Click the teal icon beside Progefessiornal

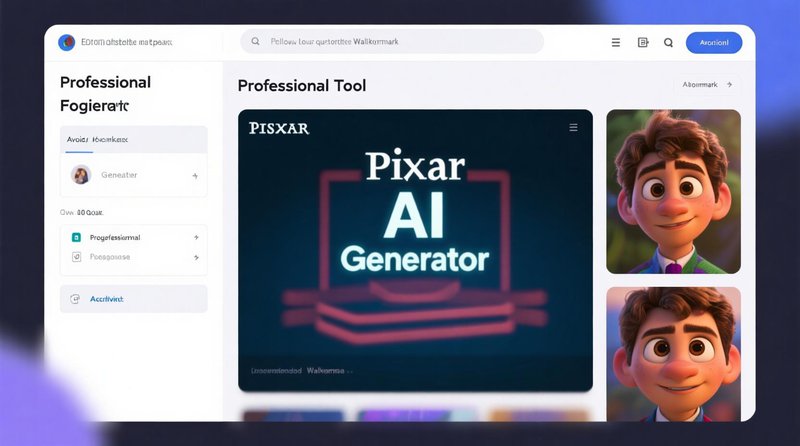[76, 238]
